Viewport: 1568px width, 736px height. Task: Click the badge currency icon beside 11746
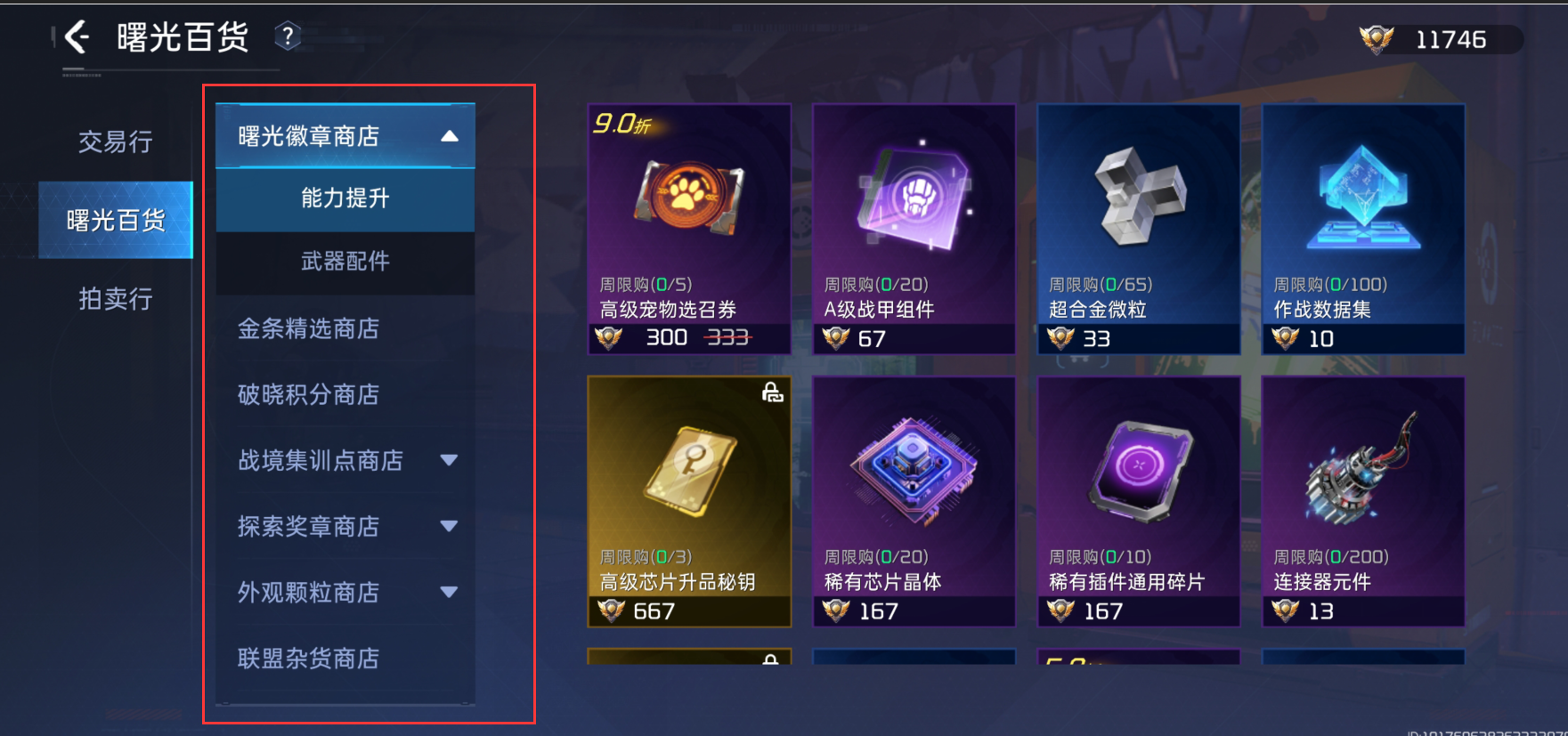[x=1377, y=39]
